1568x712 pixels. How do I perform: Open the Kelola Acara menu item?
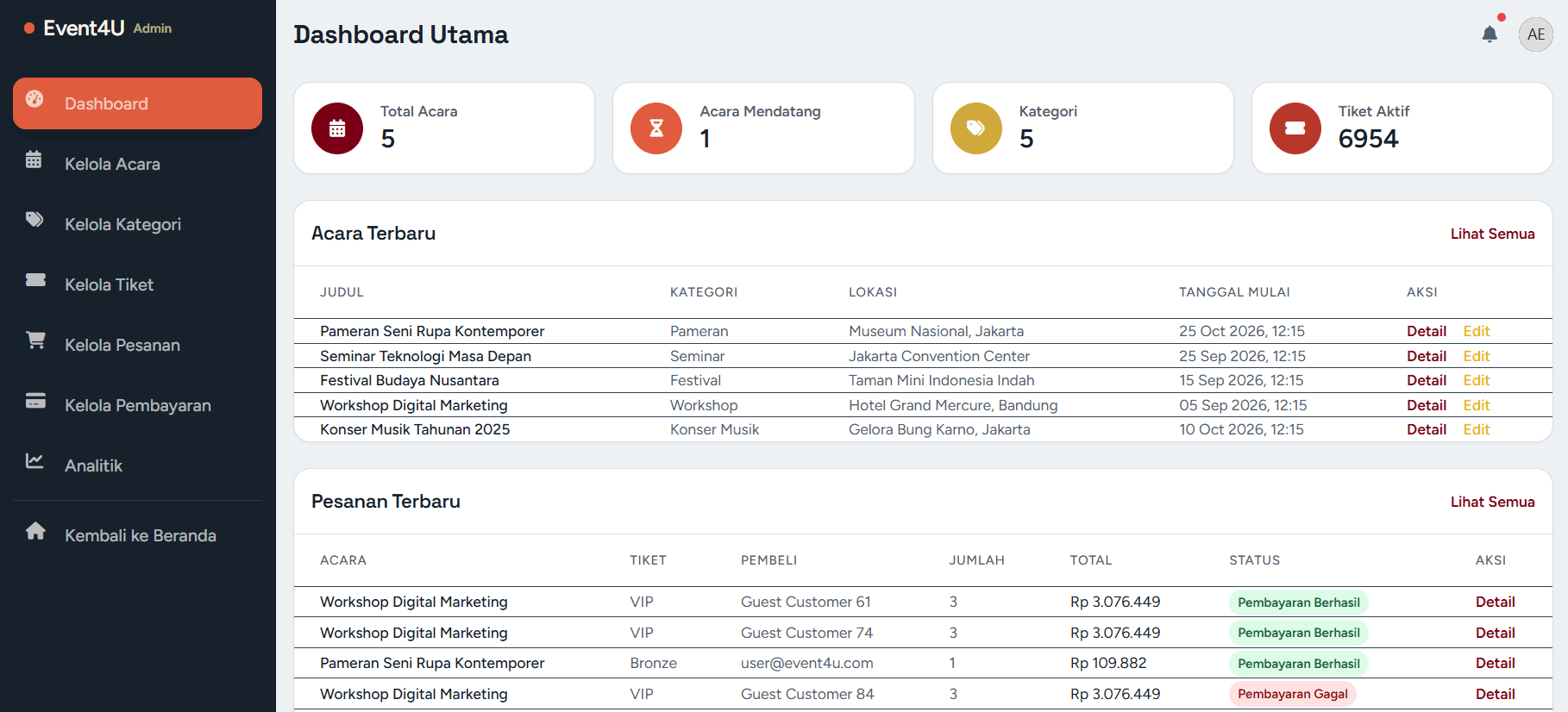(138, 164)
